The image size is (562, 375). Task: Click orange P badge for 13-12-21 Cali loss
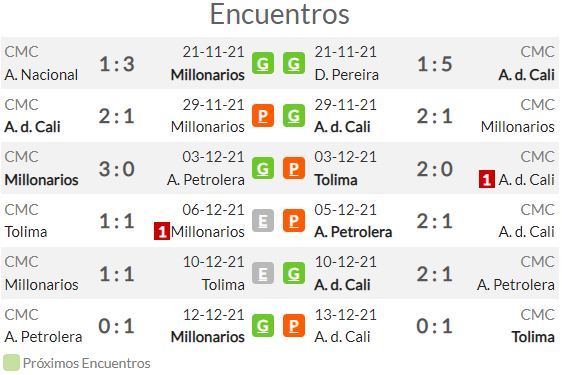pos(294,326)
